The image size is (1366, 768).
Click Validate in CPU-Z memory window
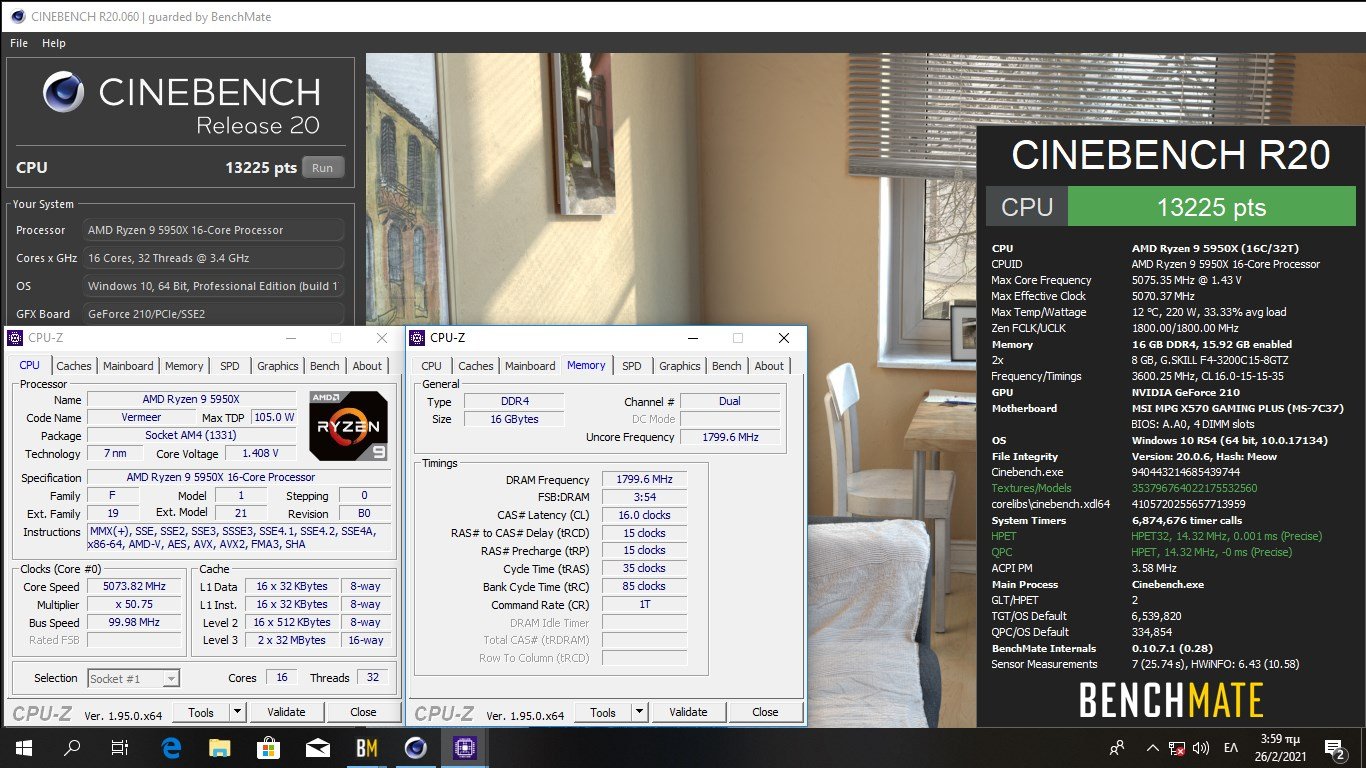tap(688, 712)
